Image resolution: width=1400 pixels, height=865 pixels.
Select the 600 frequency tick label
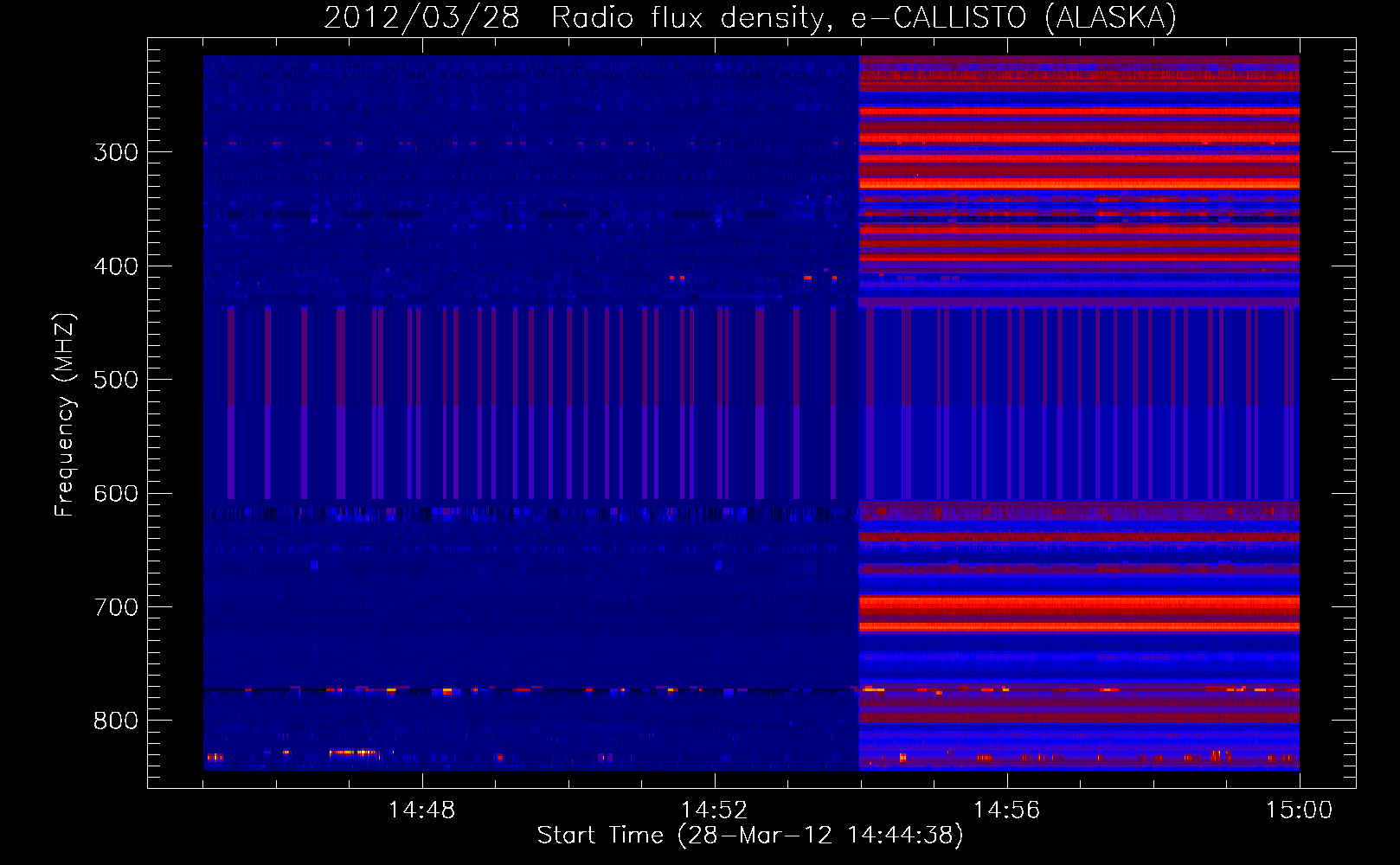116,494
